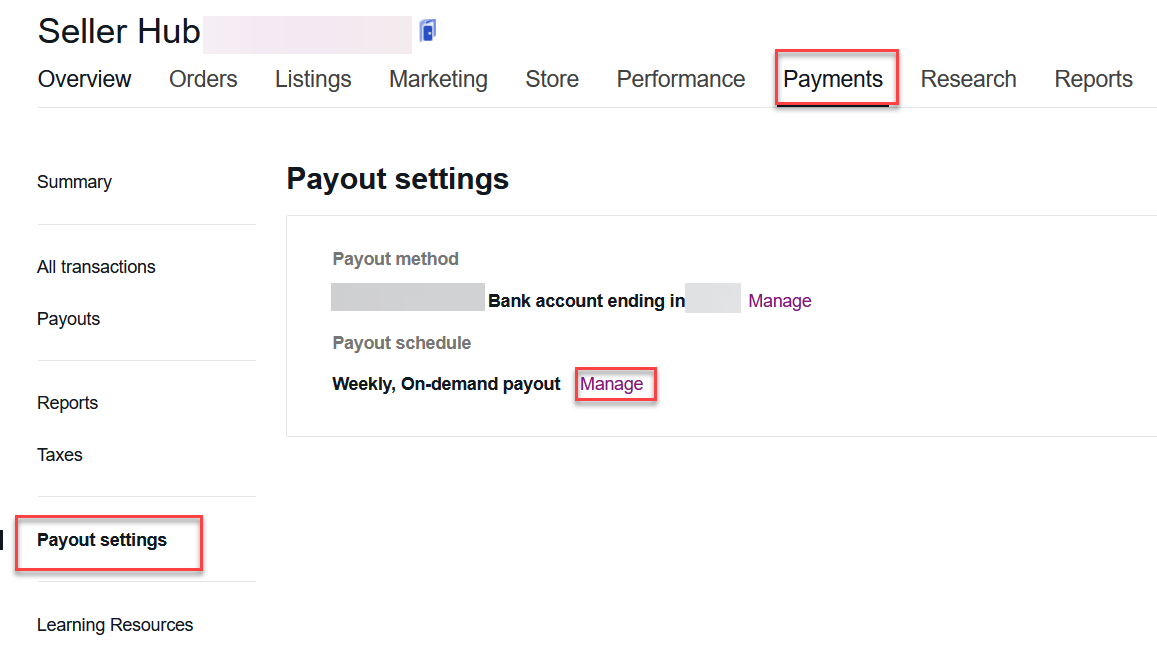1157x653 pixels.
Task: Open the Overview tab
Action: (x=84, y=79)
